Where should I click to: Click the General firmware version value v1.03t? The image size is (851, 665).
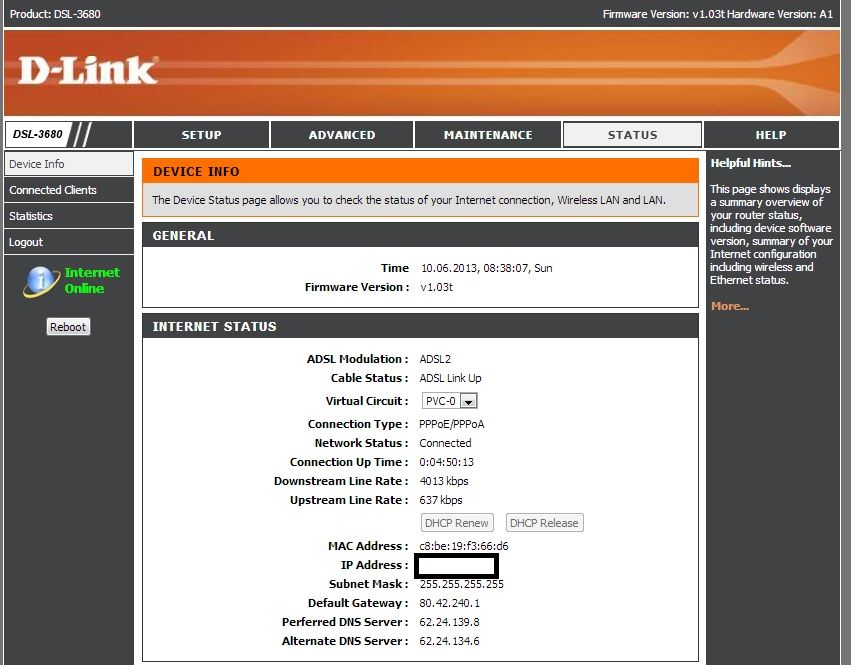coord(436,287)
